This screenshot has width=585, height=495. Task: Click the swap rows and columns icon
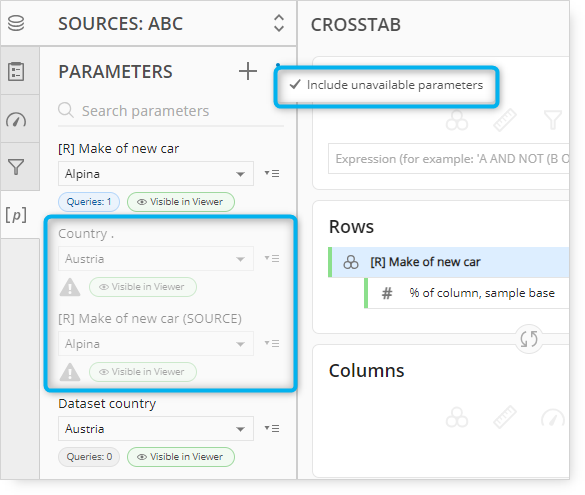tap(529, 339)
